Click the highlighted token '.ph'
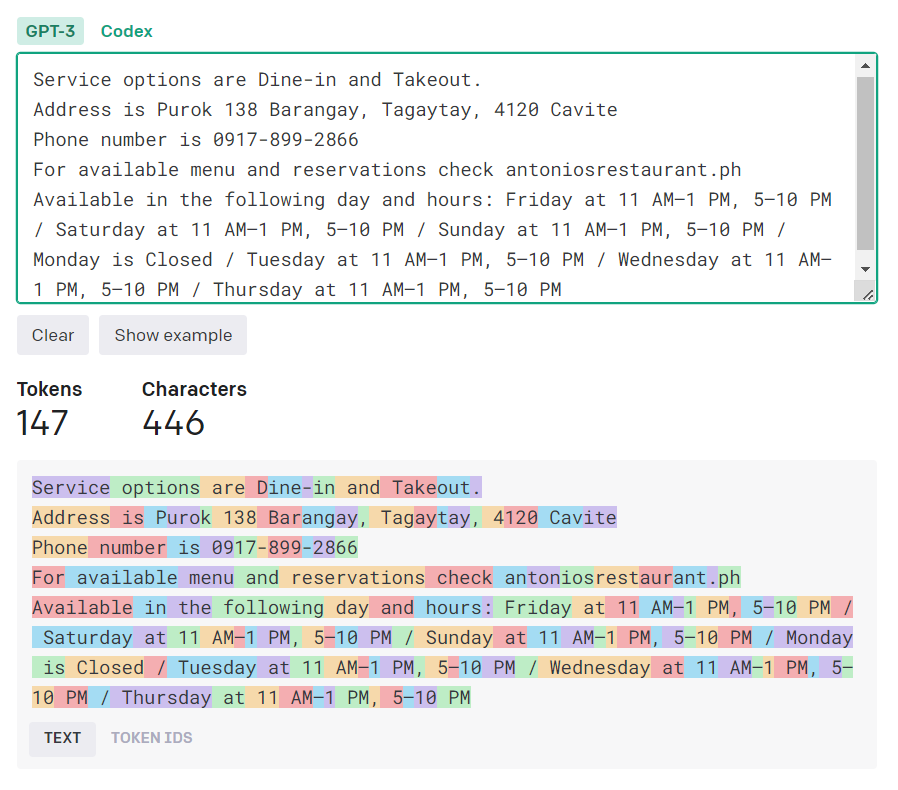Screen dimensions: 898x790 point(723,577)
